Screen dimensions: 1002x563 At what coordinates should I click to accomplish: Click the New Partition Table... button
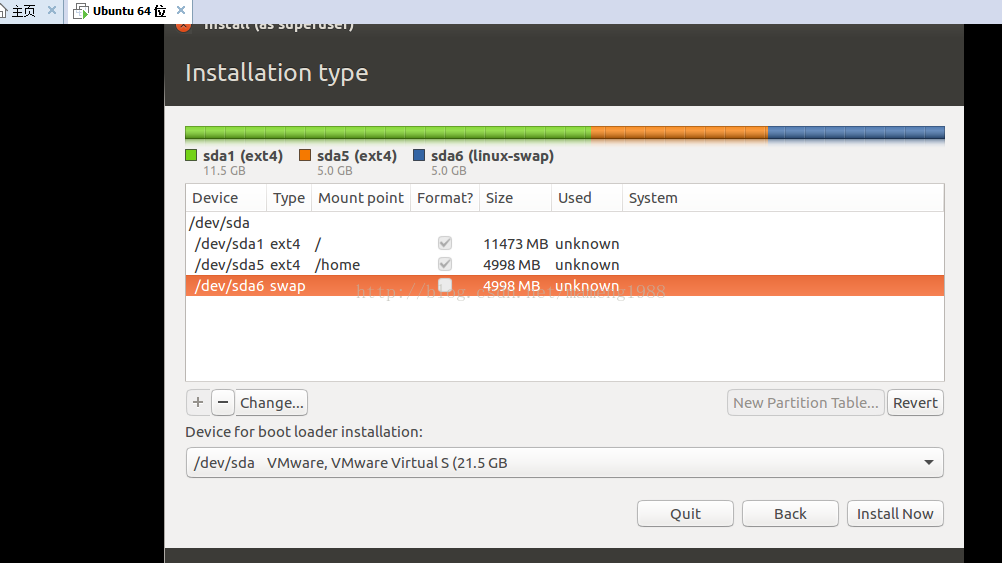click(x=806, y=403)
